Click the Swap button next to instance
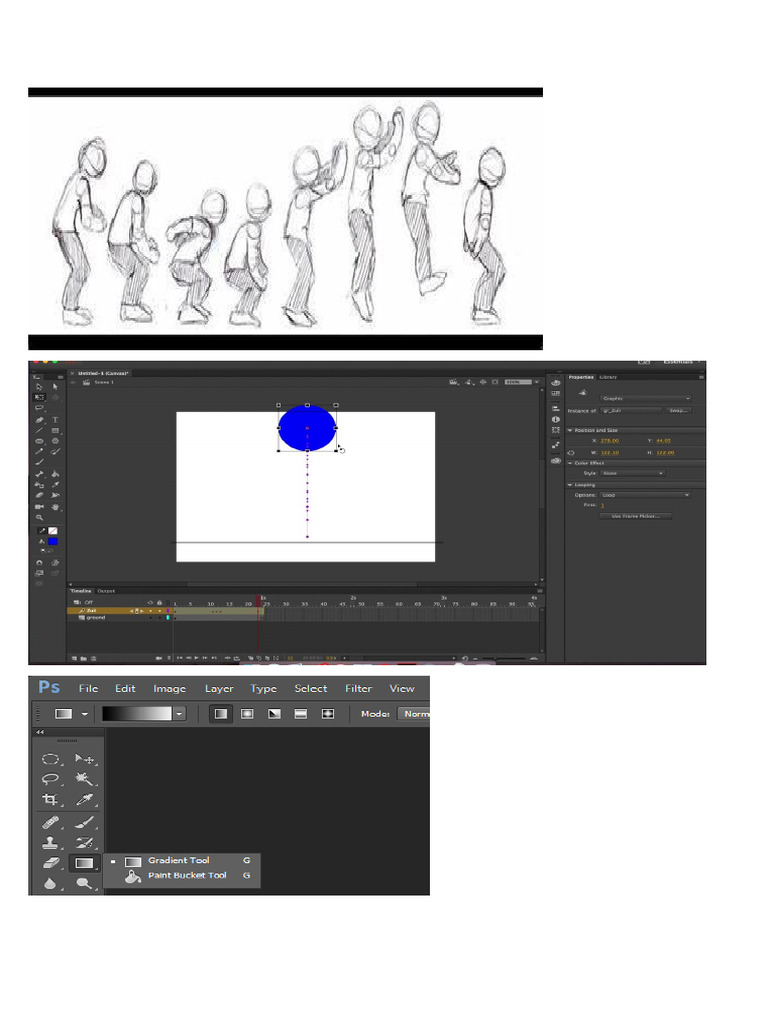 click(x=679, y=410)
